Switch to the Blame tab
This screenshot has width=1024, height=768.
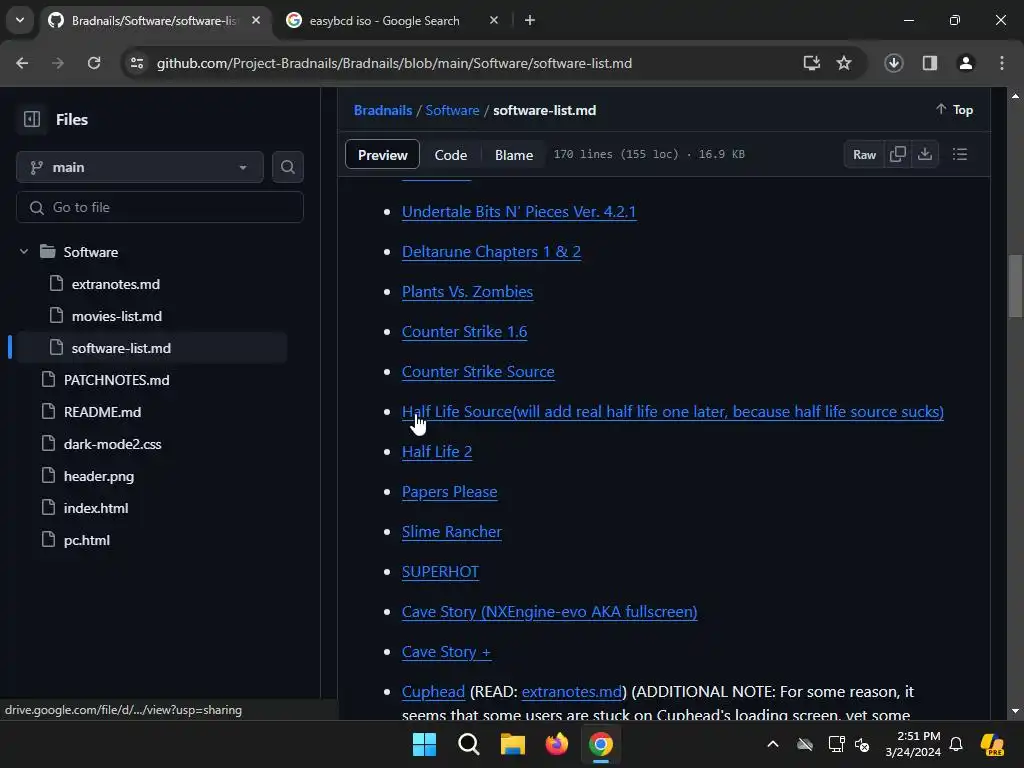(514, 155)
